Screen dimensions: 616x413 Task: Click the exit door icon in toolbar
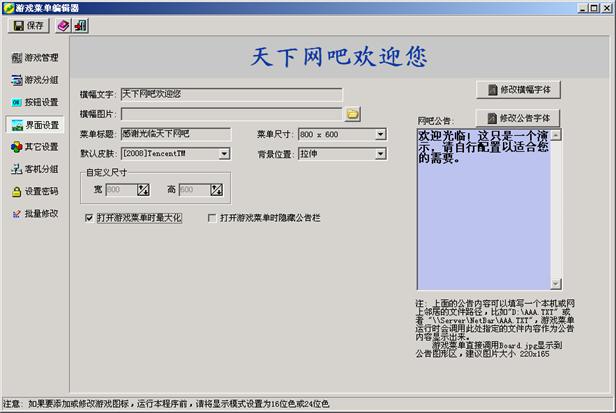[80, 24]
